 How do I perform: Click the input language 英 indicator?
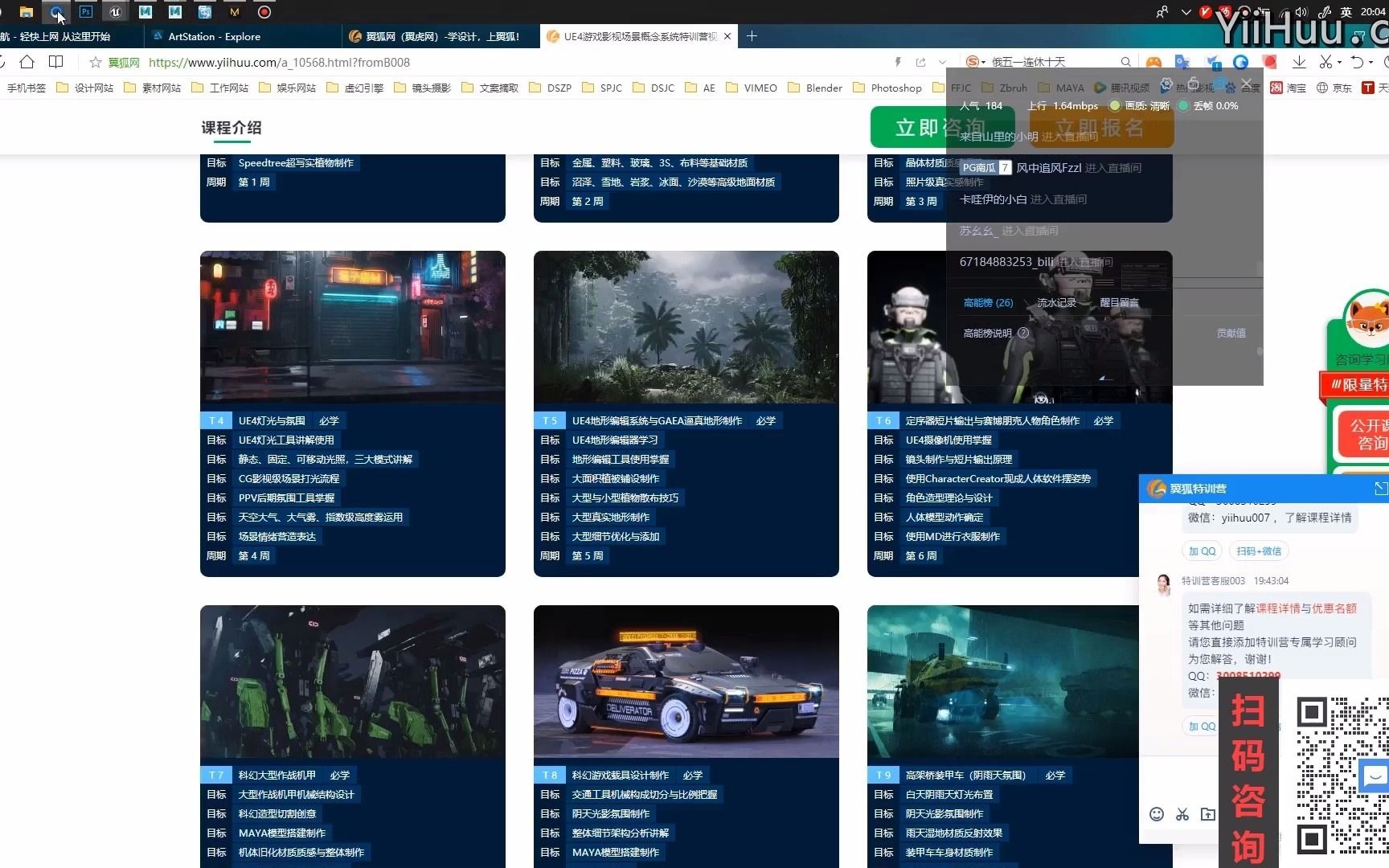tap(1346, 12)
